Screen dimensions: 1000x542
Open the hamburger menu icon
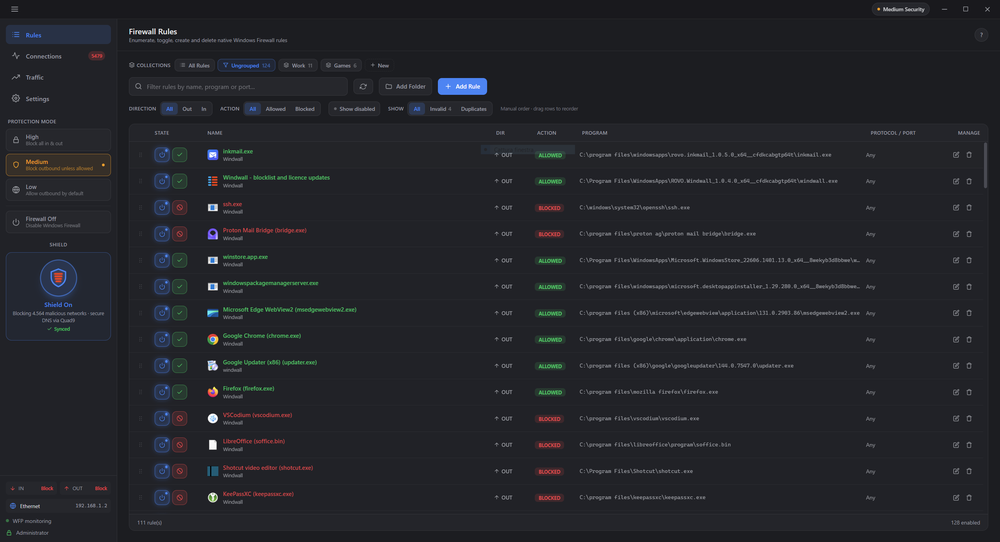click(x=15, y=9)
